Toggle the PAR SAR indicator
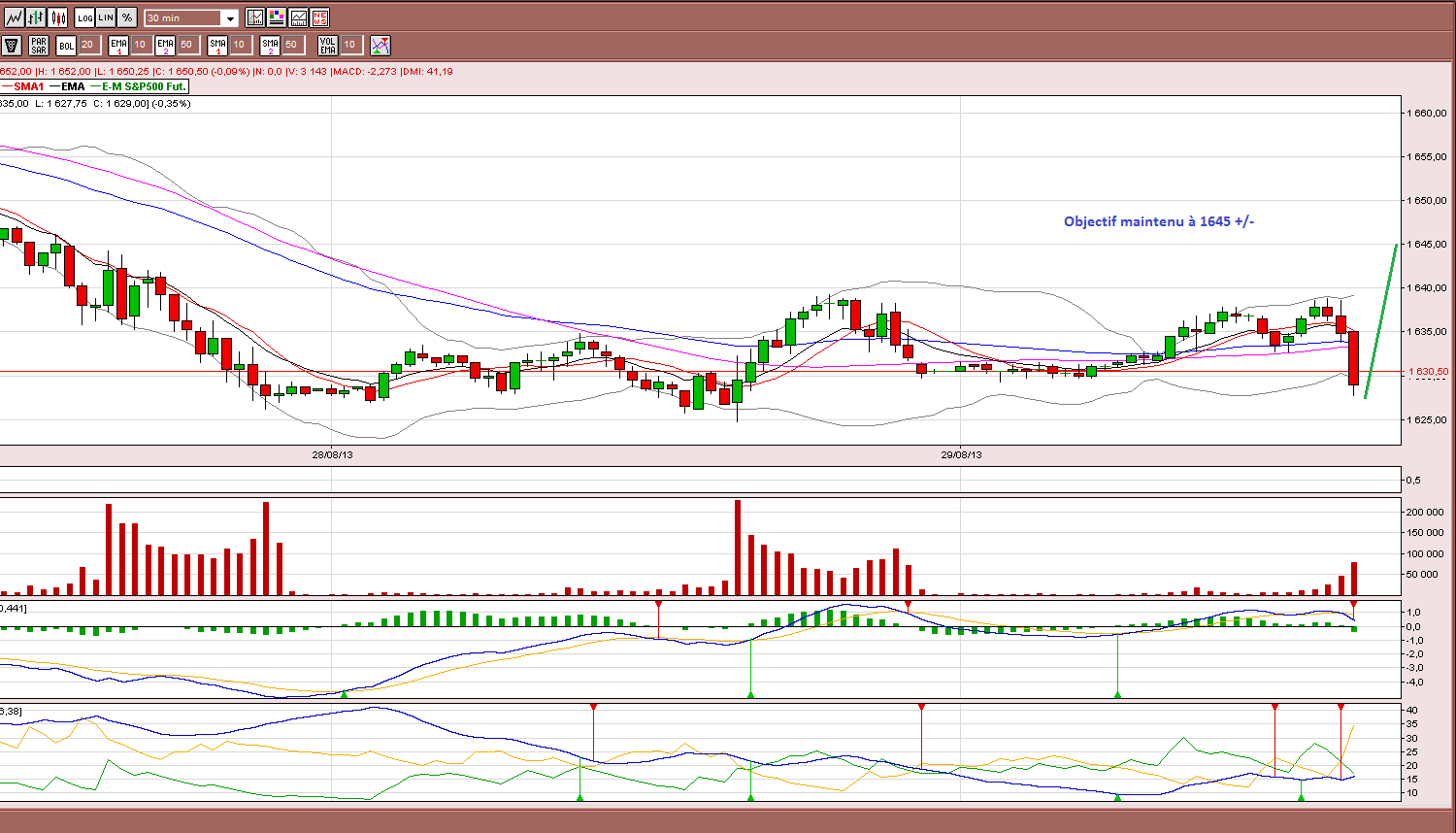This screenshot has height=833, width=1456. [x=39, y=45]
